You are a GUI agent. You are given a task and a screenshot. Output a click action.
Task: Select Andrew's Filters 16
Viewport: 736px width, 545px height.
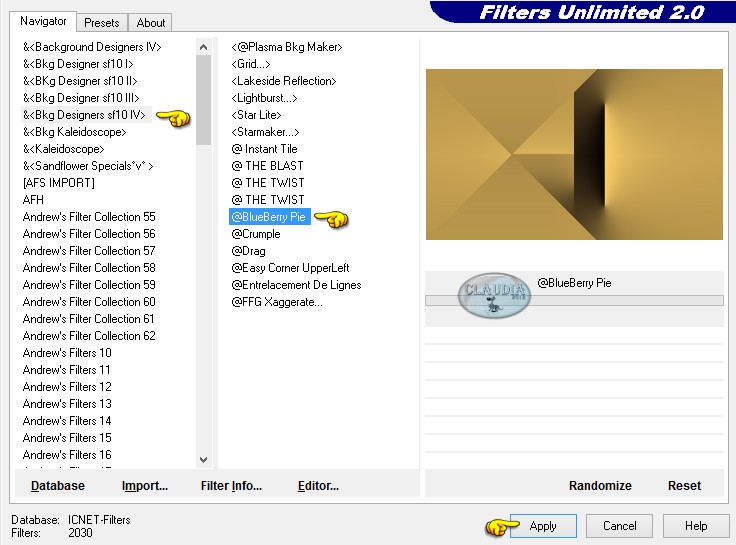pos(67,454)
